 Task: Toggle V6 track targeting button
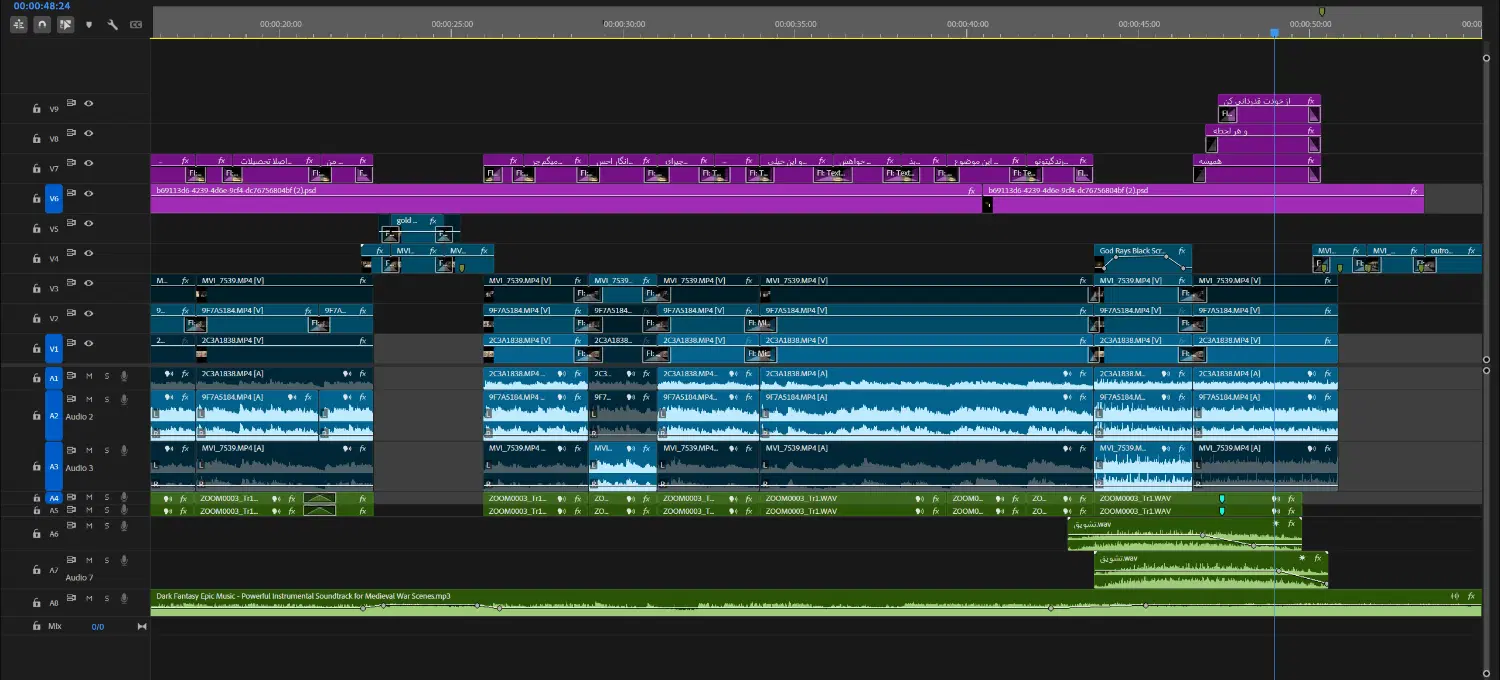54,198
